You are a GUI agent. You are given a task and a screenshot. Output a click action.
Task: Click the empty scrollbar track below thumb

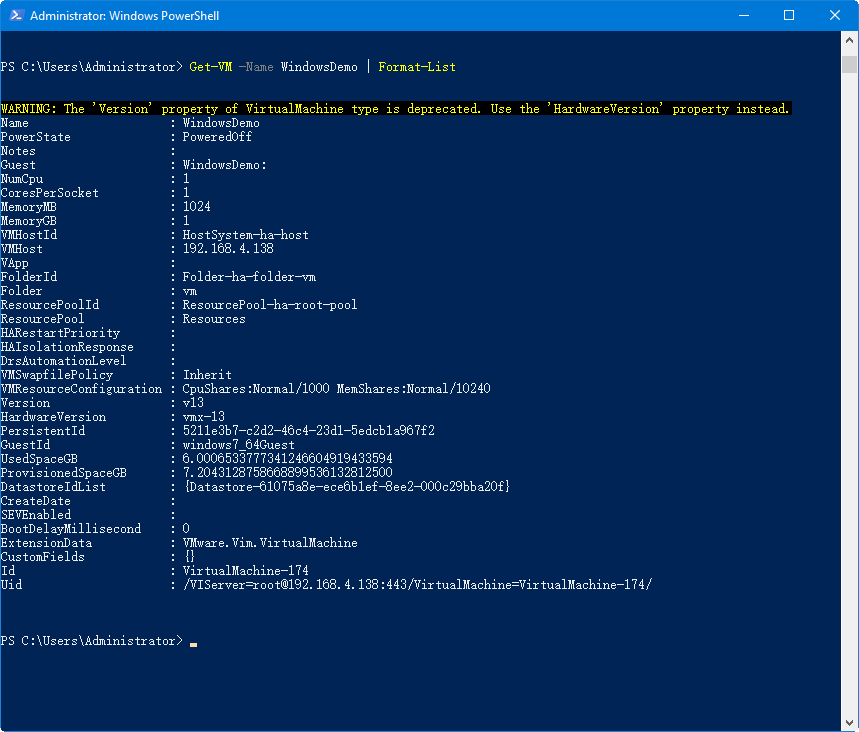click(x=849, y=400)
